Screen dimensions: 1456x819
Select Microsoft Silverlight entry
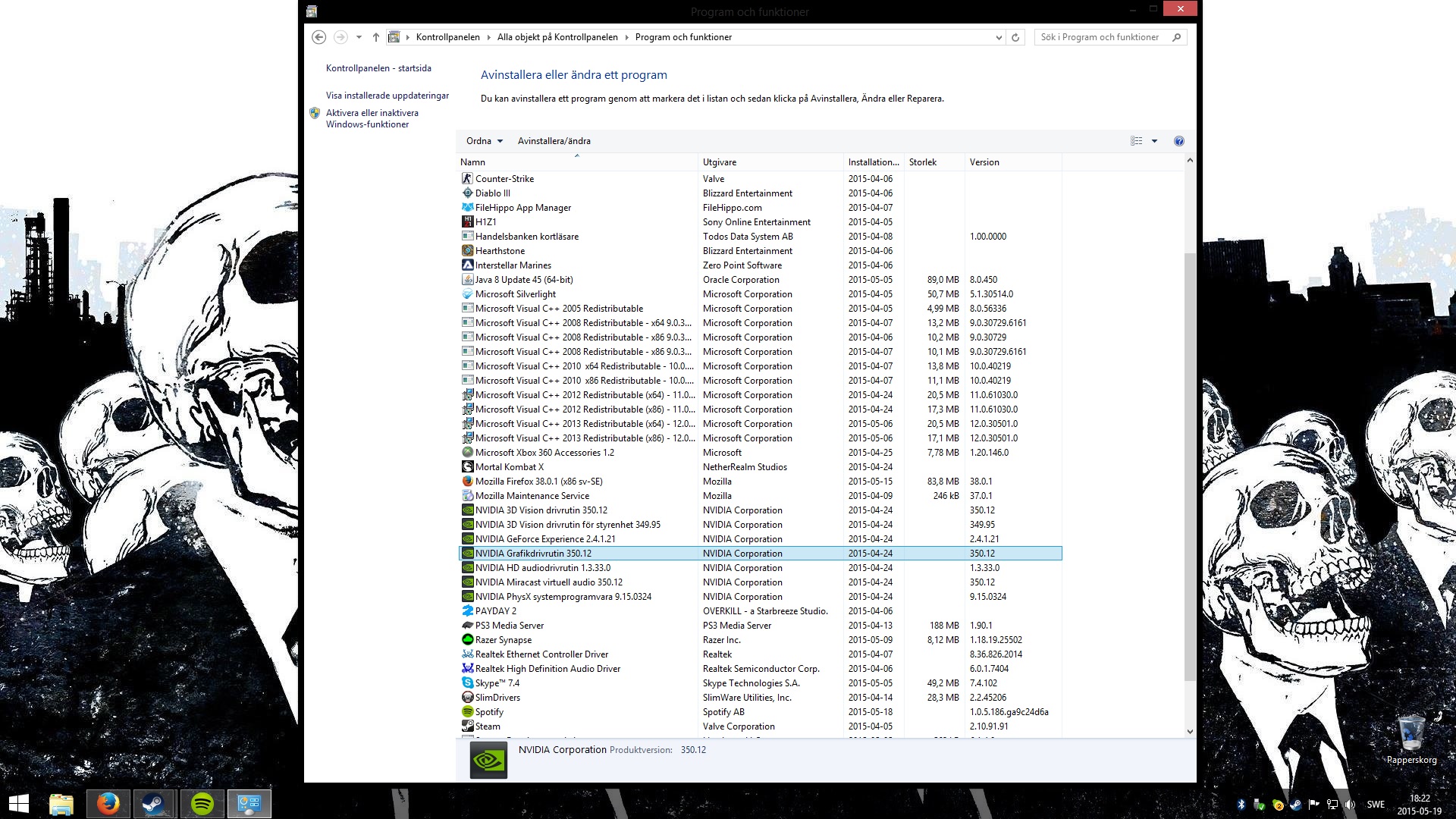tap(760, 294)
